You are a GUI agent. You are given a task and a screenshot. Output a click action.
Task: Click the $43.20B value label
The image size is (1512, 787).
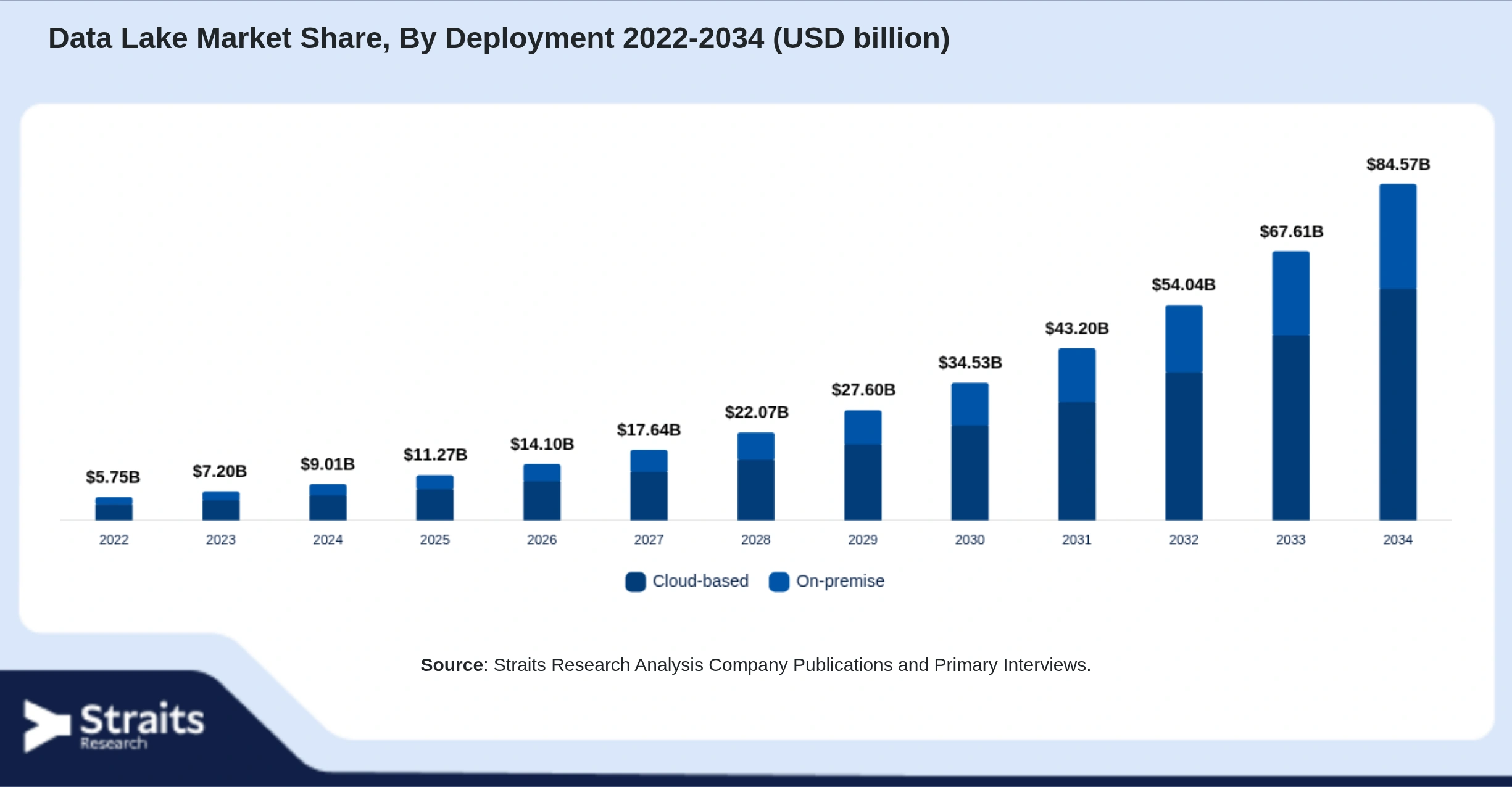[x=1077, y=329]
